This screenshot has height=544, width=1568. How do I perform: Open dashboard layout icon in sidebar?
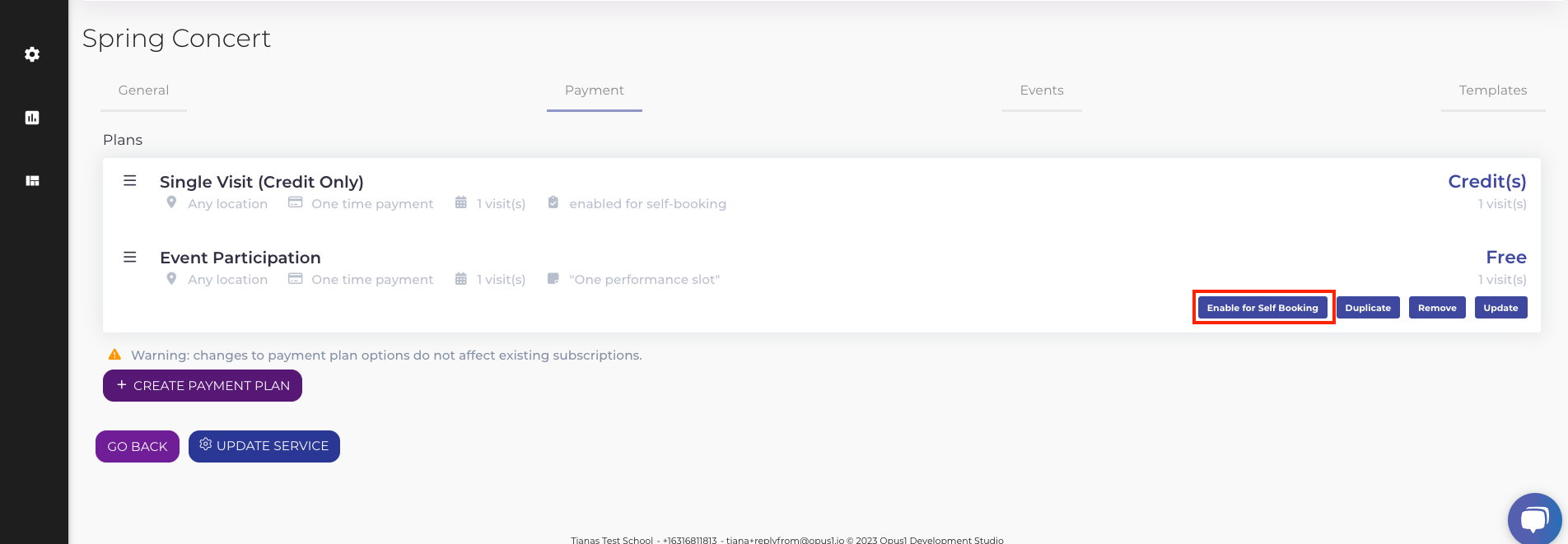coord(32,181)
